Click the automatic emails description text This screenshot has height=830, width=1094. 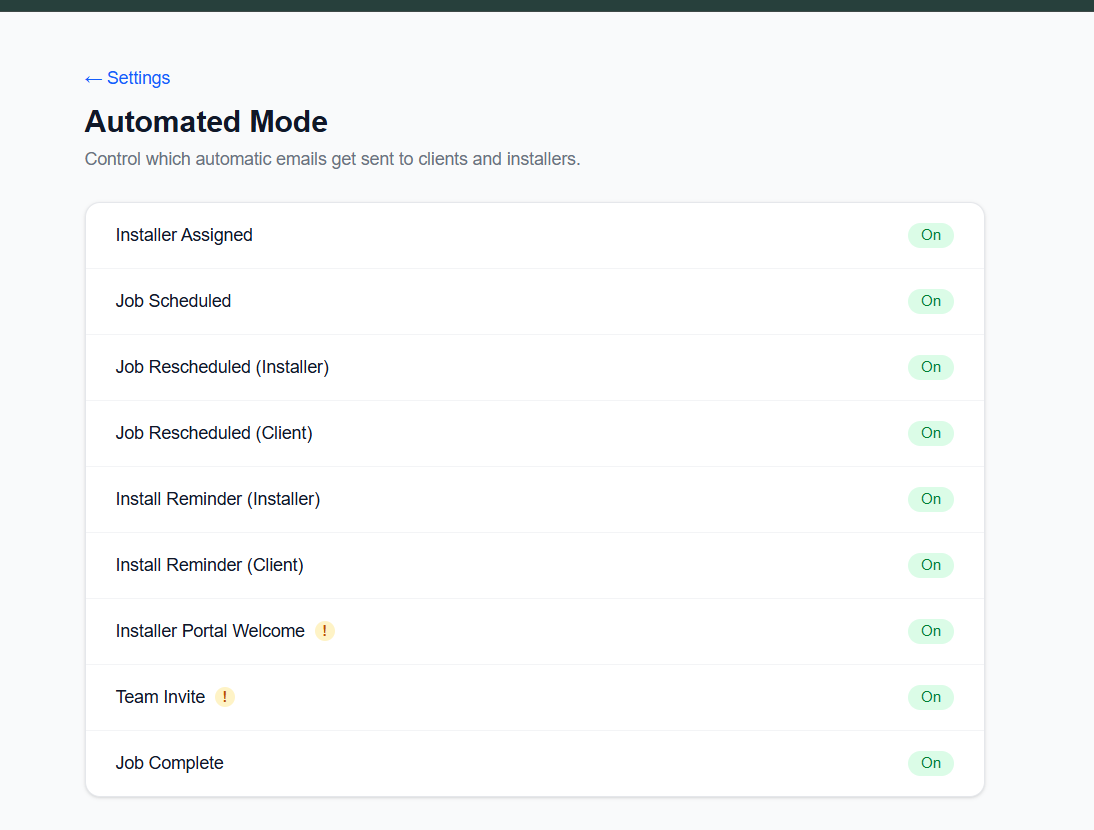pyautogui.click(x=332, y=159)
